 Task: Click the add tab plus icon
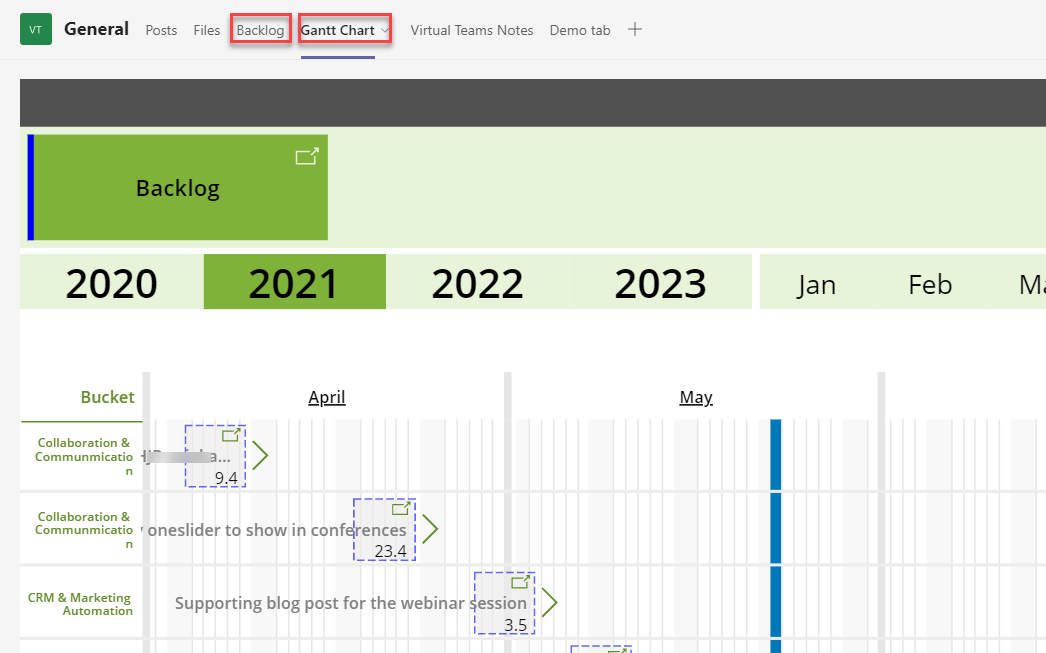click(634, 30)
